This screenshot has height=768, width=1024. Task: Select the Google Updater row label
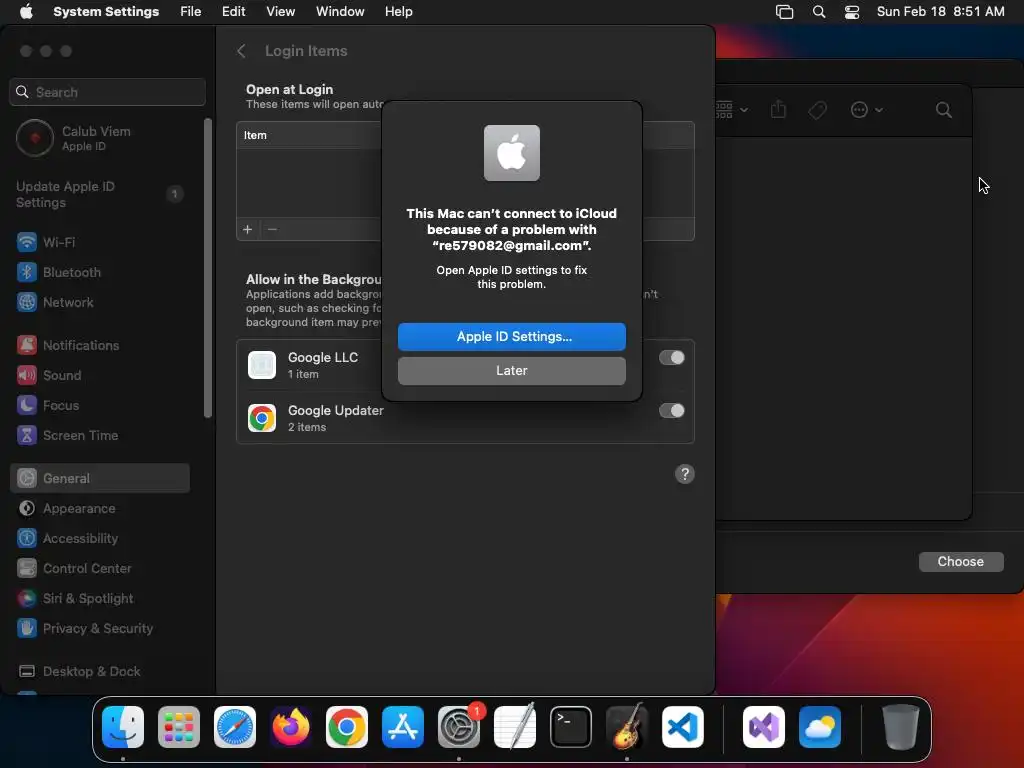pyautogui.click(x=336, y=410)
